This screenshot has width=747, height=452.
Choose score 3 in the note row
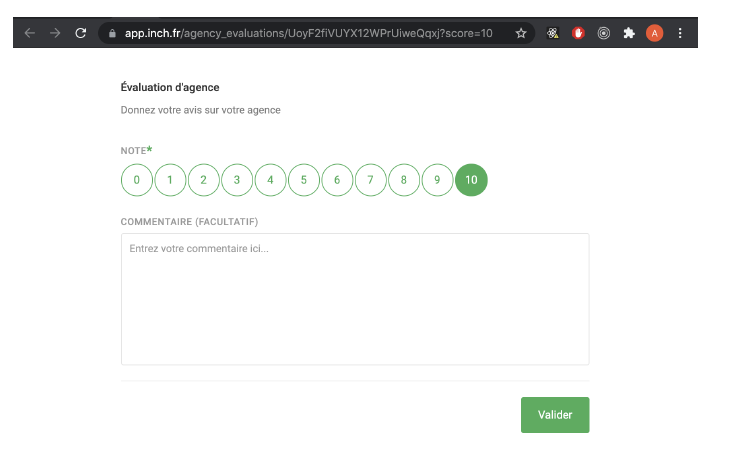tap(237, 180)
